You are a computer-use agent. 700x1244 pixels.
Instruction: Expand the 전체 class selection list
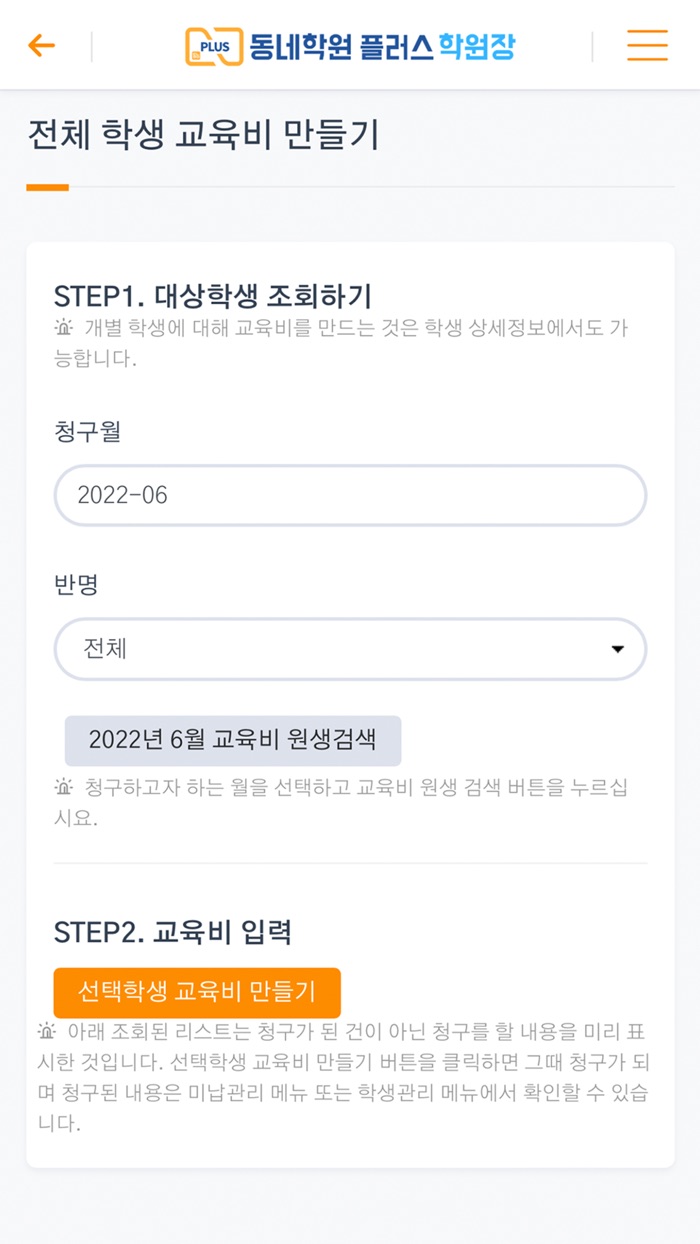coord(350,649)
